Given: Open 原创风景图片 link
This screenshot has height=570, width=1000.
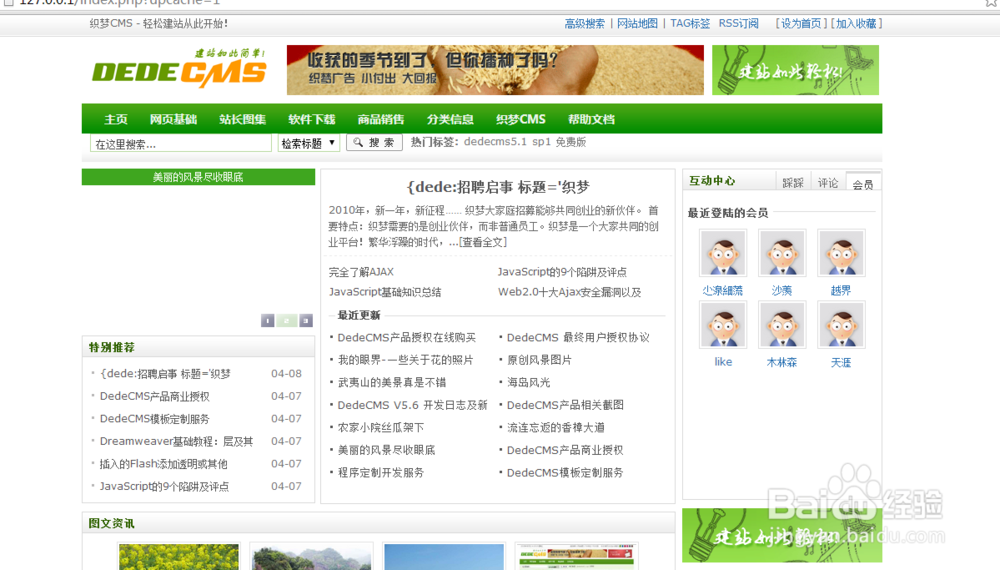Looking at the screenshot, I should 539,360.
